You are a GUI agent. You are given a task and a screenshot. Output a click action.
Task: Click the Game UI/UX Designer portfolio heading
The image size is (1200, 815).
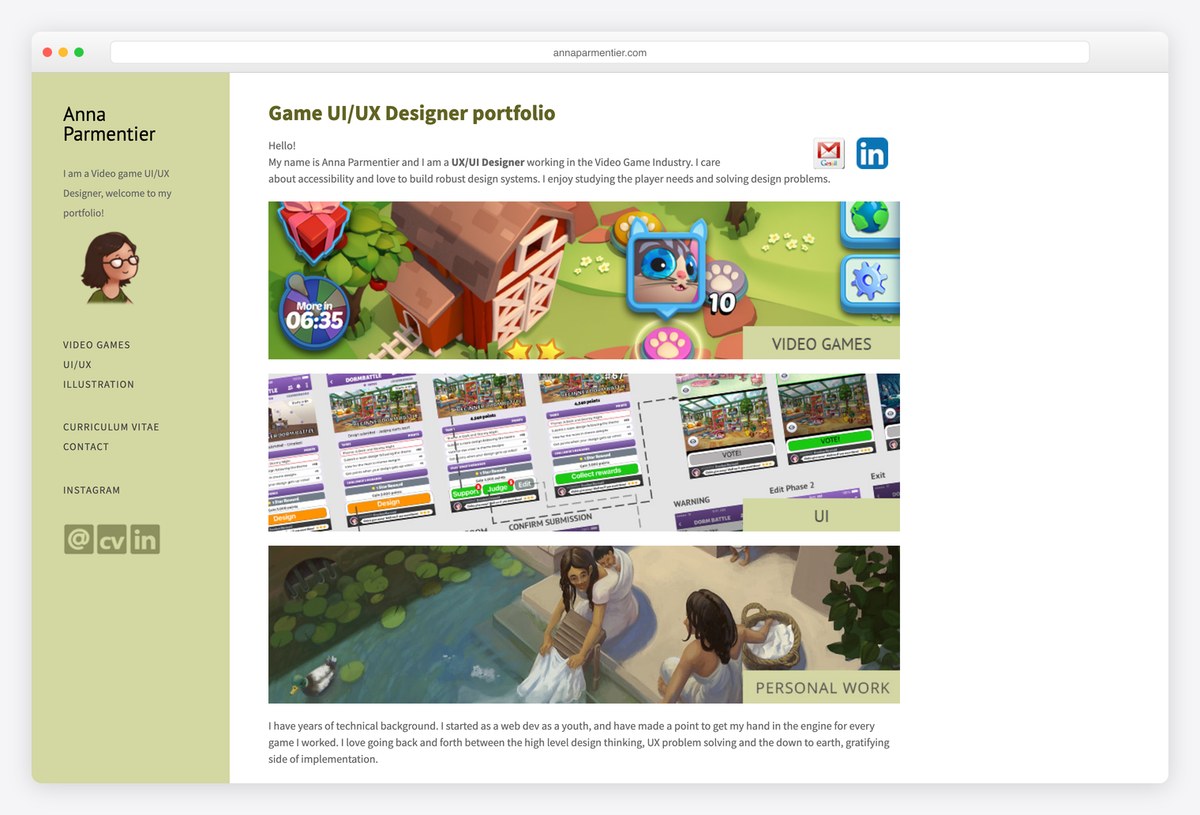click(x=412, y=113)
